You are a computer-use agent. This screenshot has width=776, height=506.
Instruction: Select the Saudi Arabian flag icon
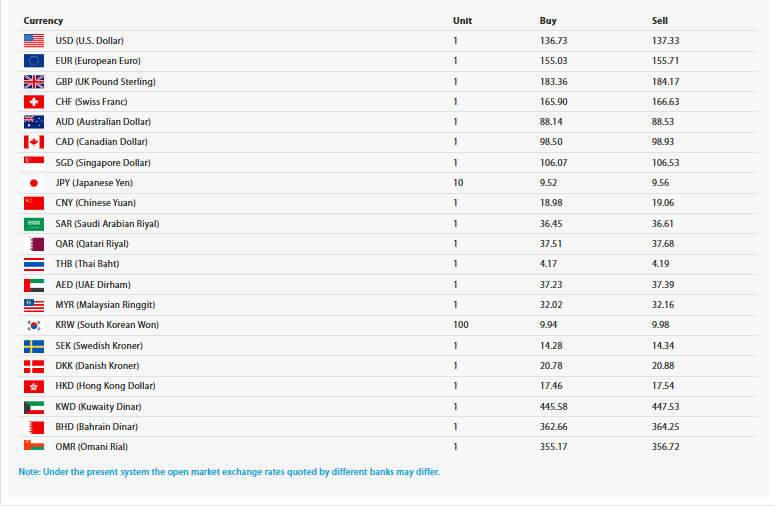pos(34,224)
